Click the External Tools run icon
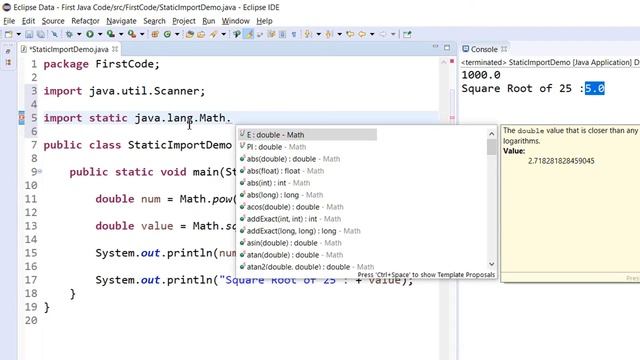 [x=132, y=34]
